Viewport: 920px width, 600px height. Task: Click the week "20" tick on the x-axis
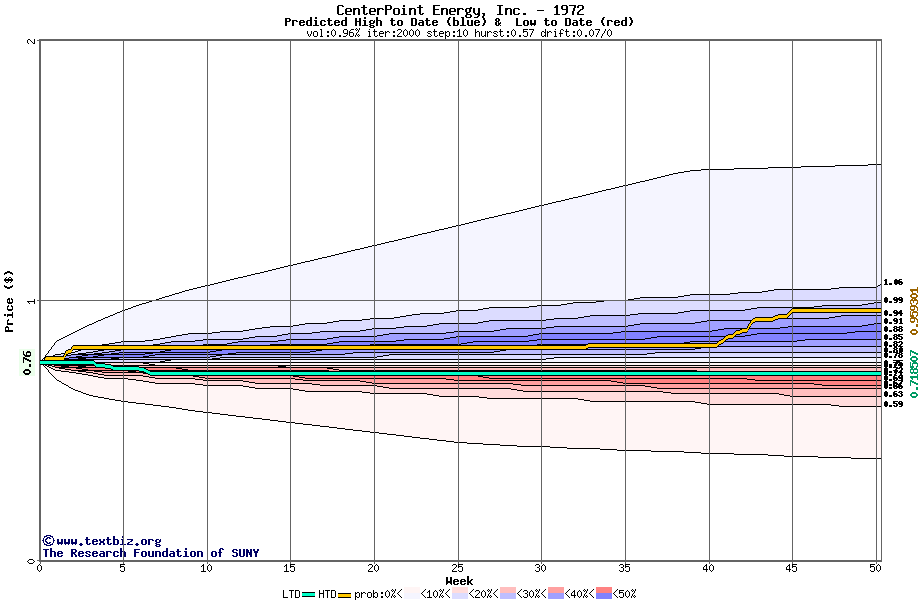coord(374,568)
